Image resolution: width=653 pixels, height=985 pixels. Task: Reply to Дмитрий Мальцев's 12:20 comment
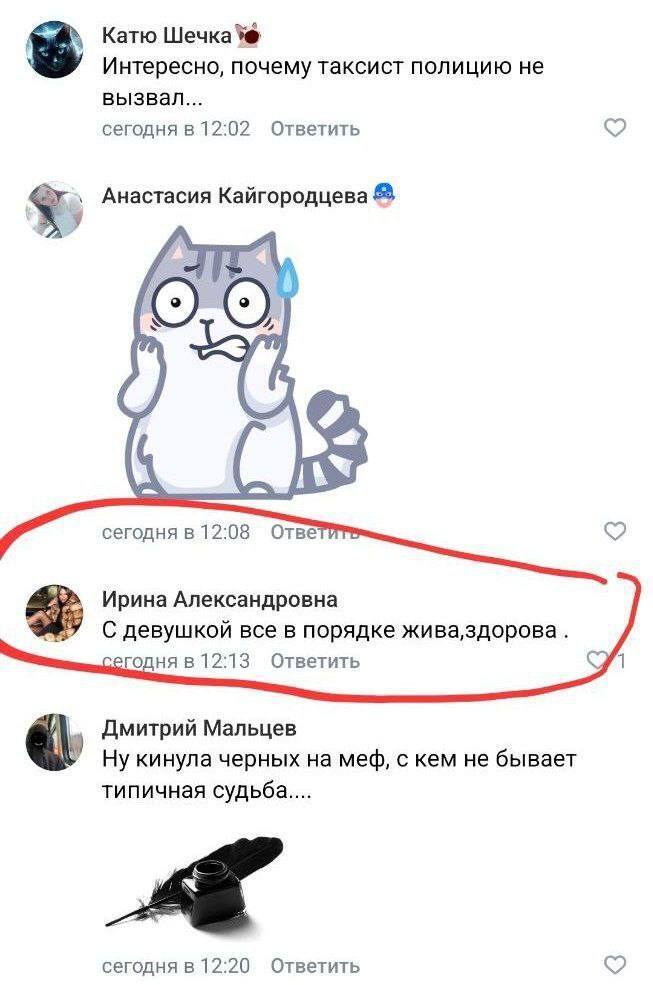point(315,965)
